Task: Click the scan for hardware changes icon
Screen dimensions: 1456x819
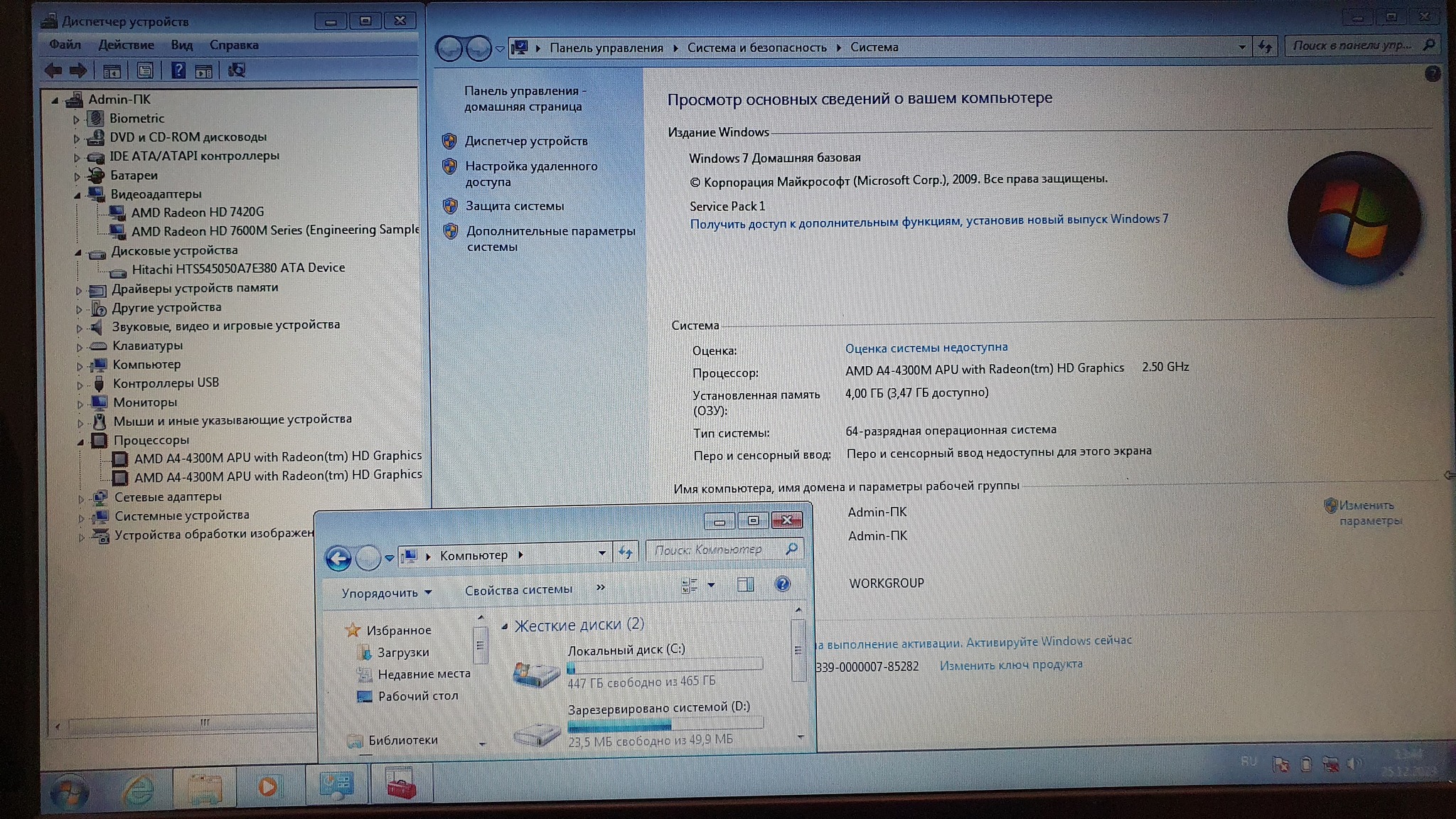Action: 236,70
